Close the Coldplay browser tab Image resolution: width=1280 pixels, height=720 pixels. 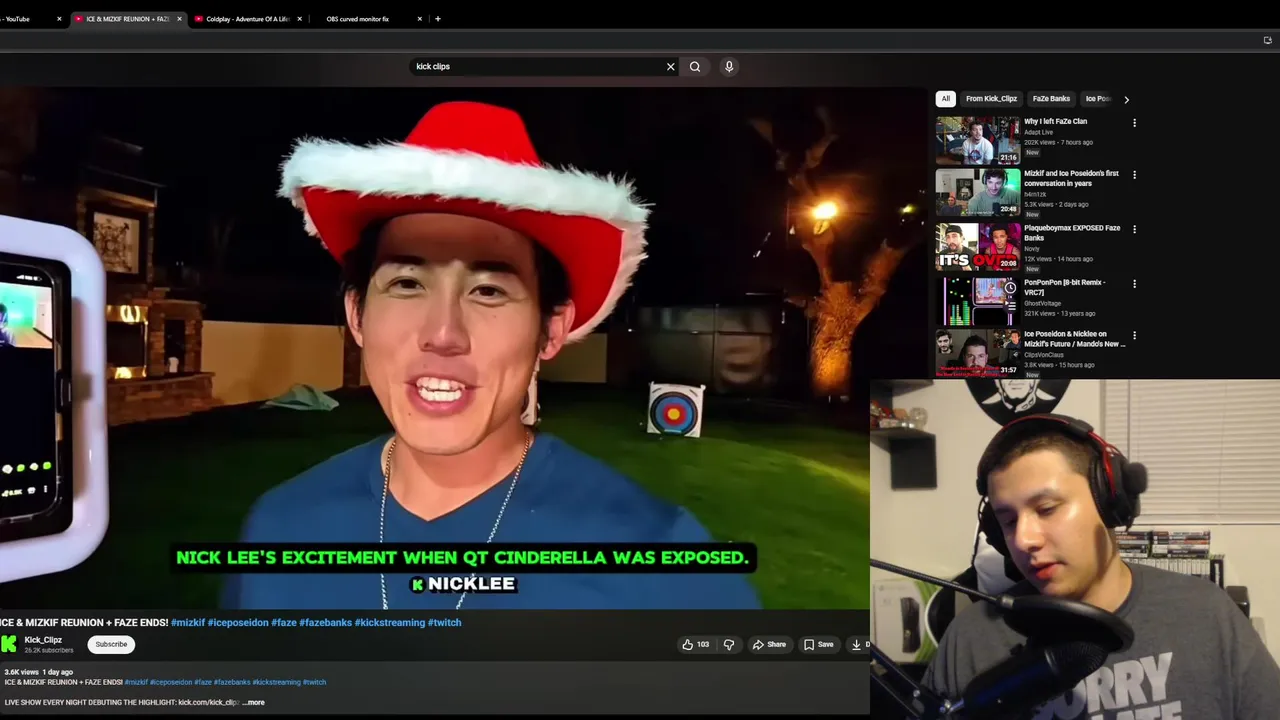tap(299, 19)
